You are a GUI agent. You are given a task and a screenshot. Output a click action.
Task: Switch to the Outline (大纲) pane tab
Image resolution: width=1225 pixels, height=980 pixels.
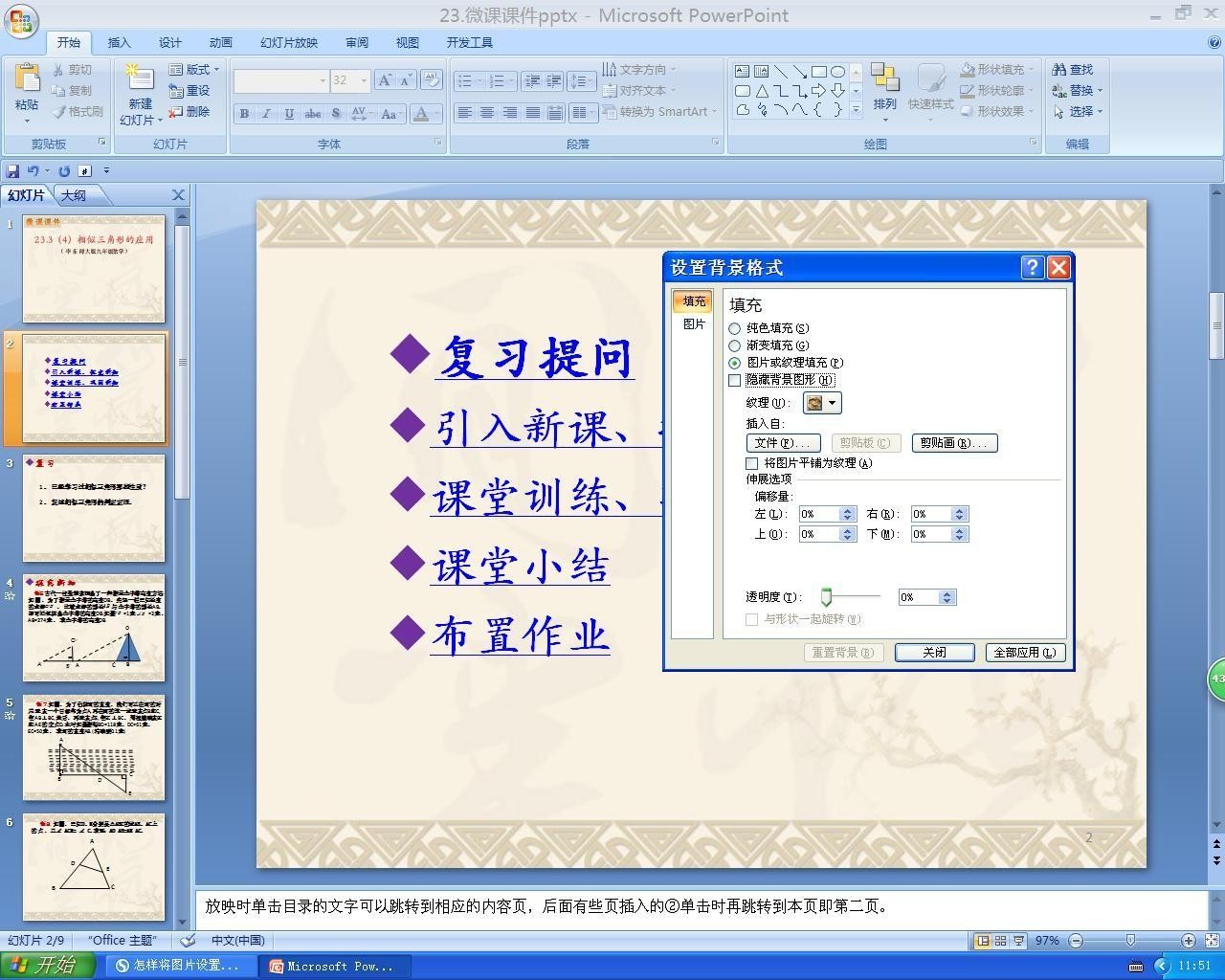[x=74, y=195]
